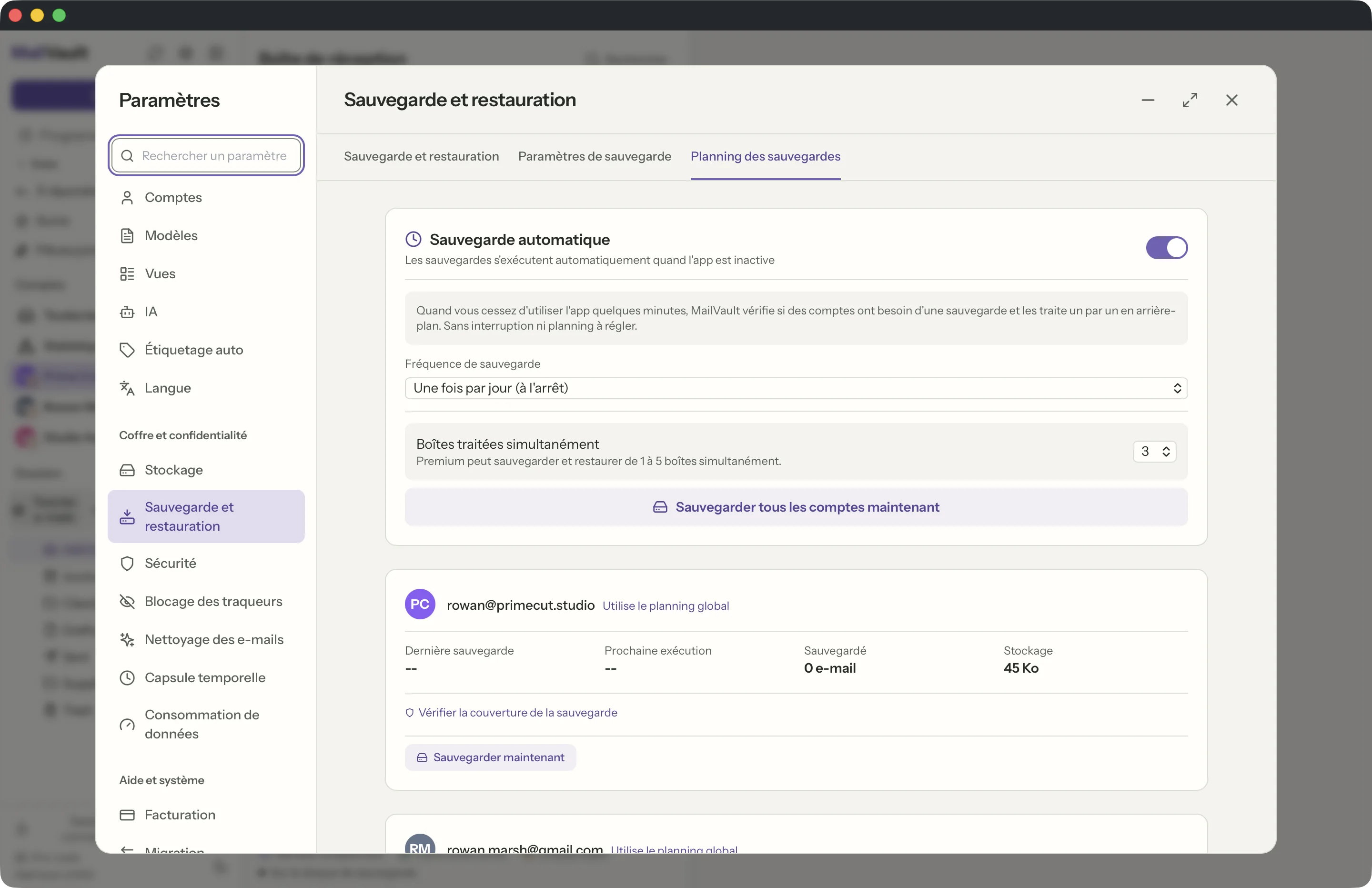Open the Stockage settings

[x=206, y=470]
